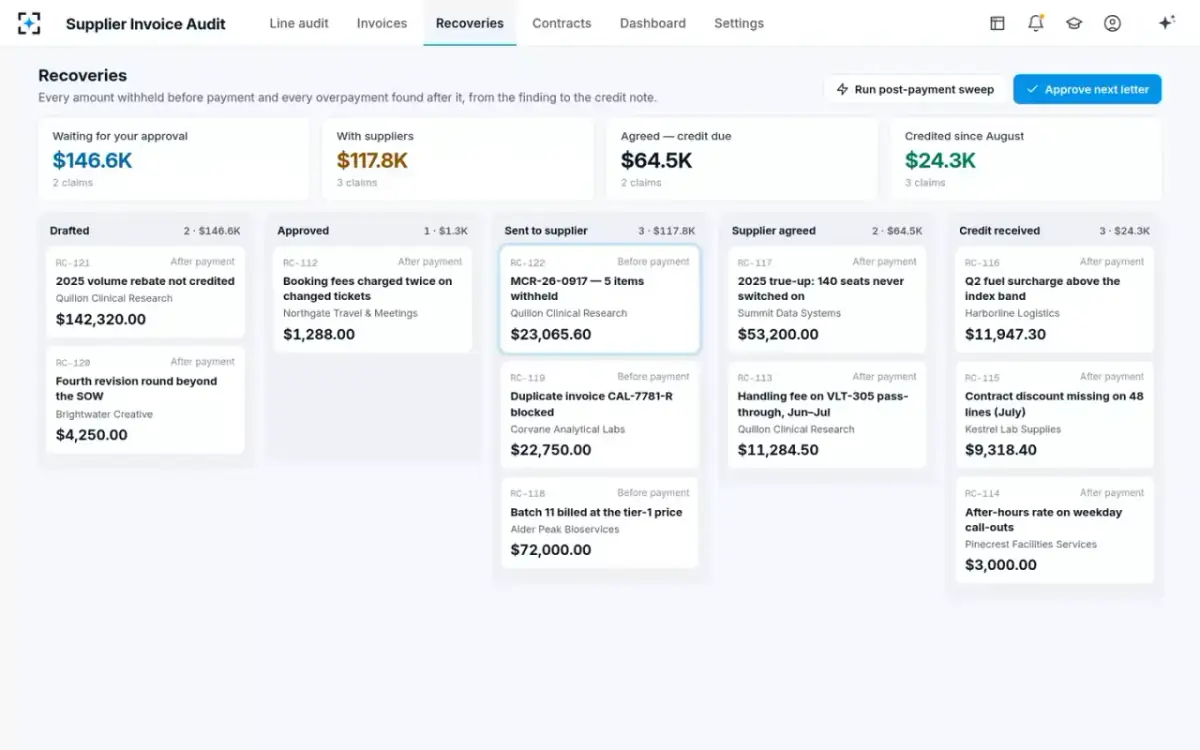
Task: Open the Fourth revision round beyond SOW card
Action: [145, 400]
